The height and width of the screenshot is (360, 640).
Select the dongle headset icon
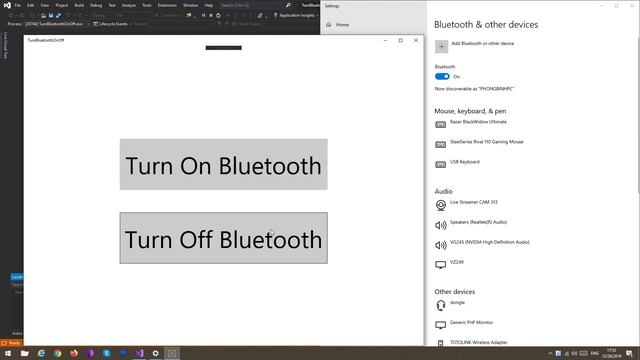[x=440, y=305]
